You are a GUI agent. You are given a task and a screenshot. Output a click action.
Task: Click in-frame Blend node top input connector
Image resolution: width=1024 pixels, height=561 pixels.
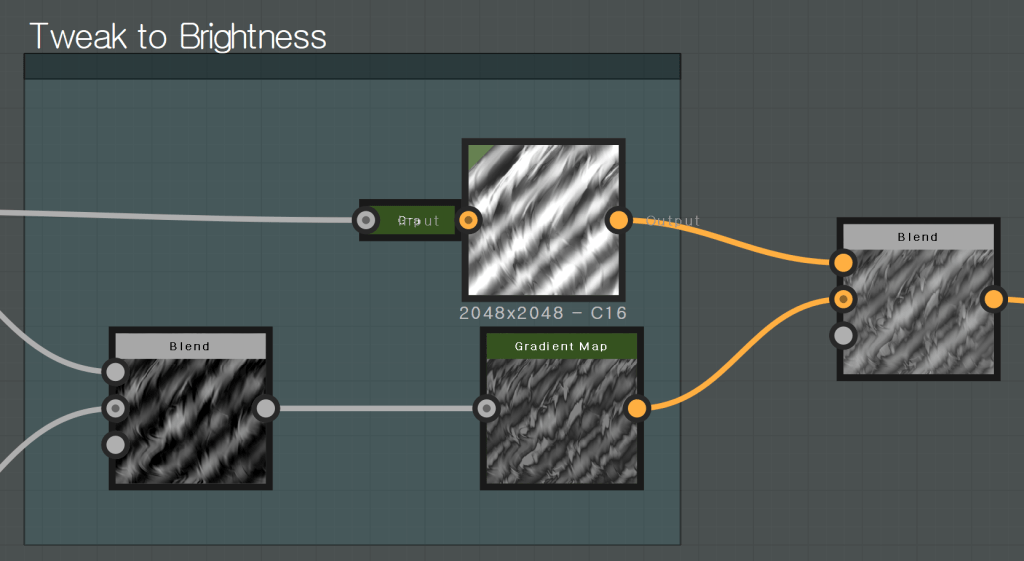pyautogui.click(x=116, y=372)
